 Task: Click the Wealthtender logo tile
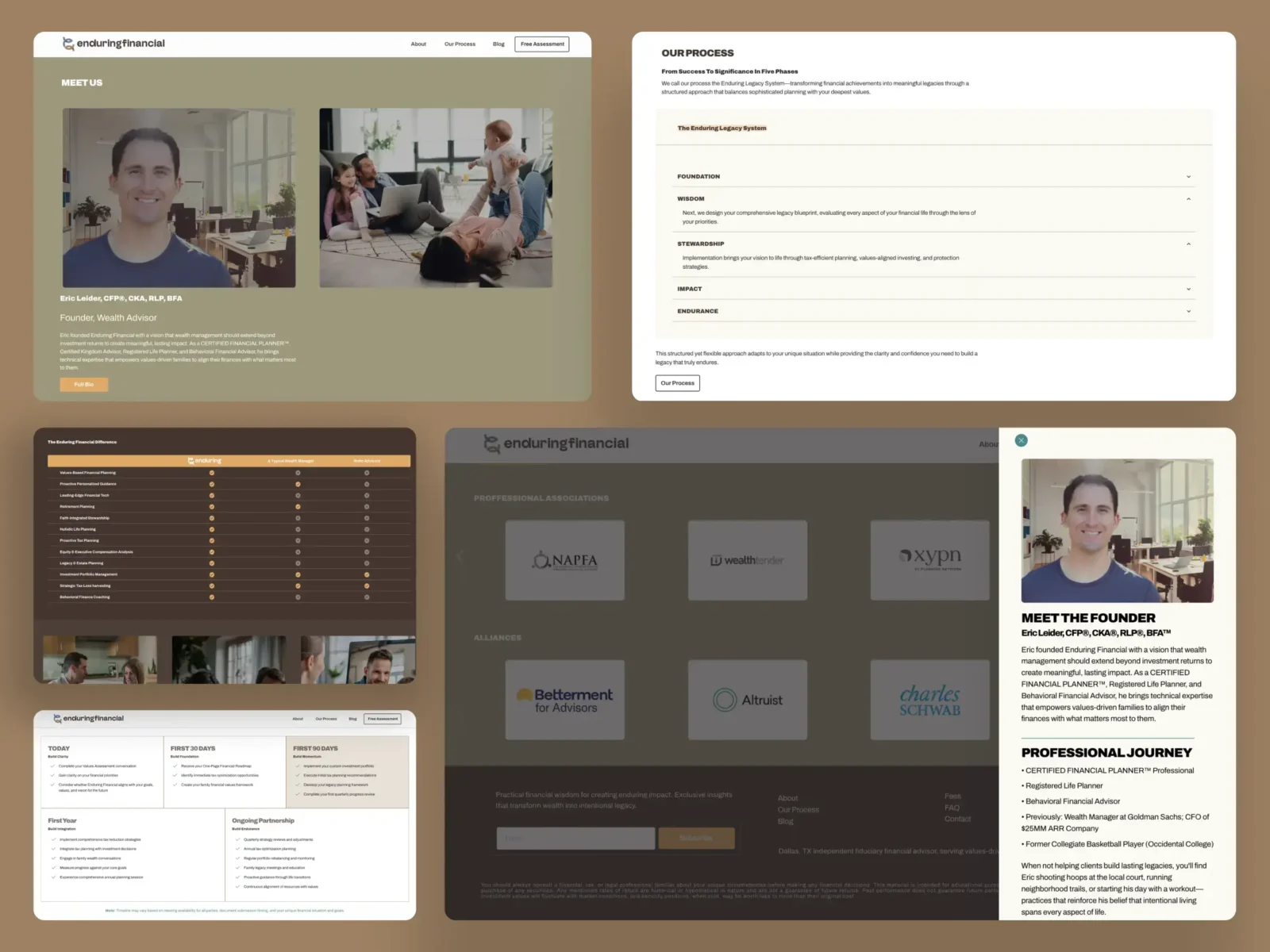click(747, 559)
